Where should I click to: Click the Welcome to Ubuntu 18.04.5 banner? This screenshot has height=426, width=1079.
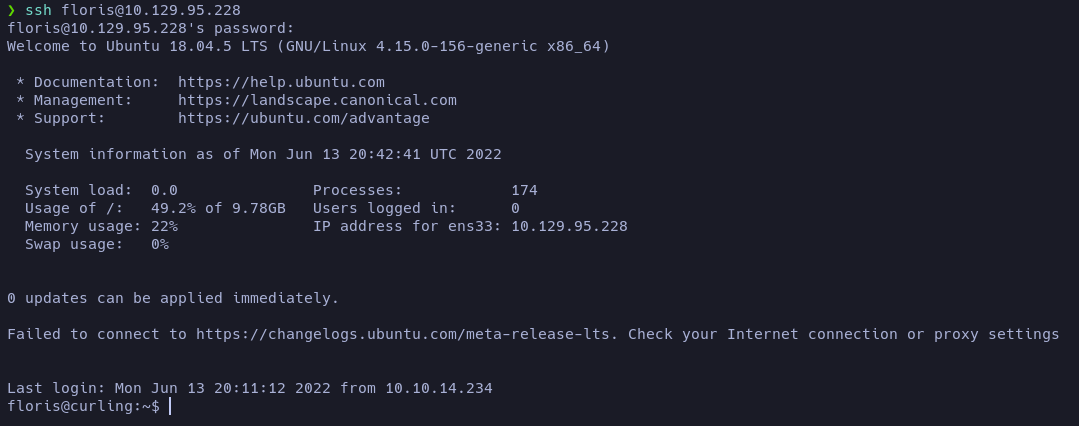[x=308, y=46]
